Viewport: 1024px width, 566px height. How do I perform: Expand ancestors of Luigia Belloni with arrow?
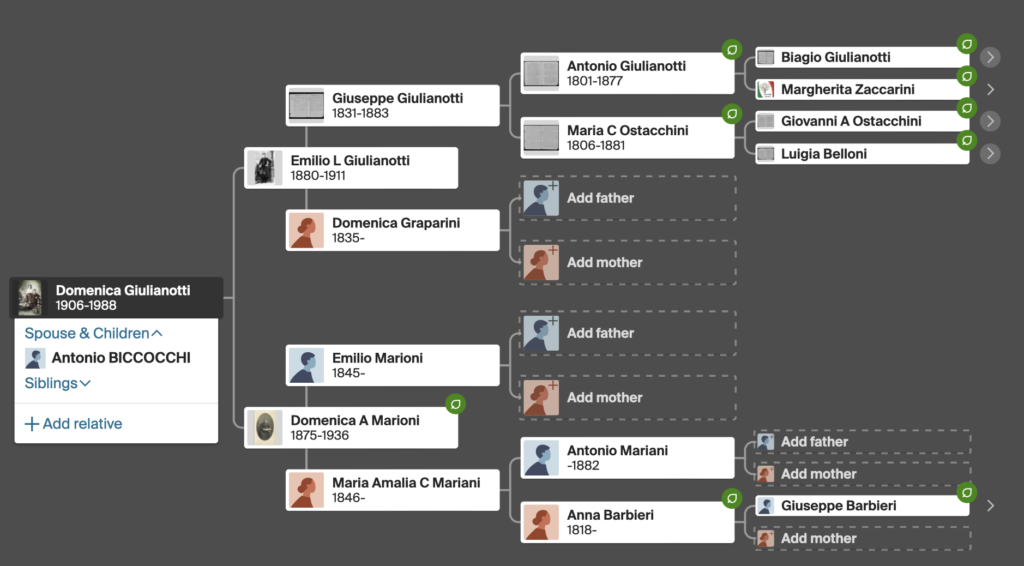[990, 153]
